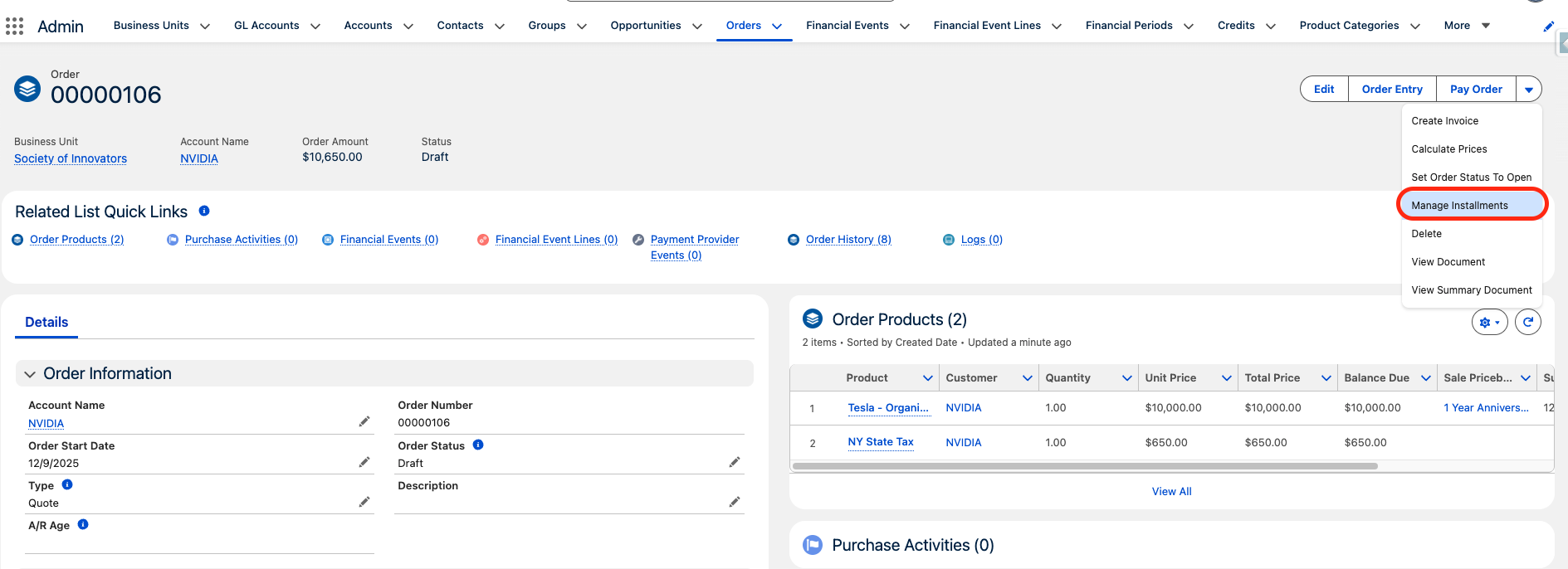
Task: Open Order Products list gear settings
Action: click(x=1489, y=322)
